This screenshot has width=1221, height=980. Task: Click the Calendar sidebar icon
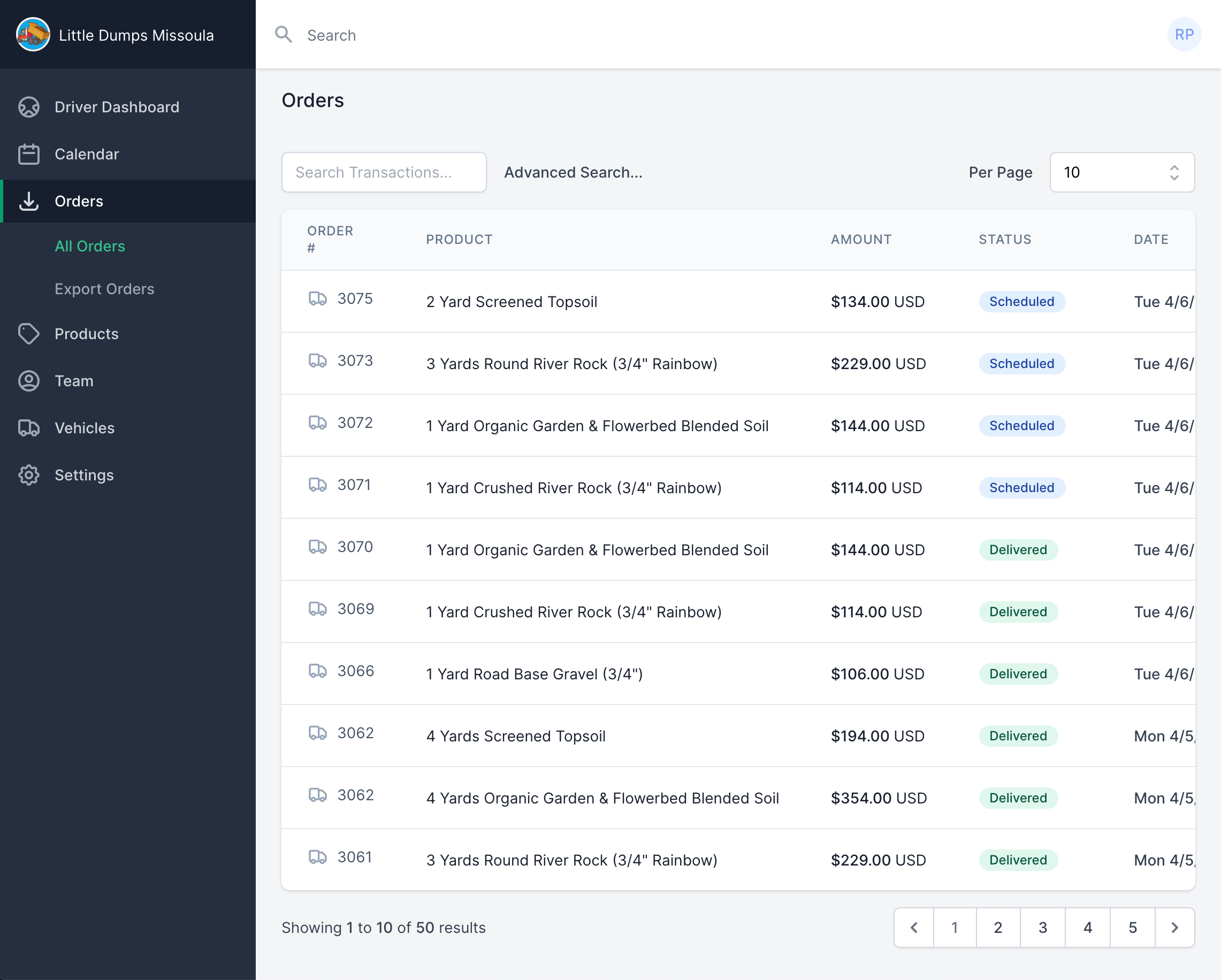[x=30, y=154]
